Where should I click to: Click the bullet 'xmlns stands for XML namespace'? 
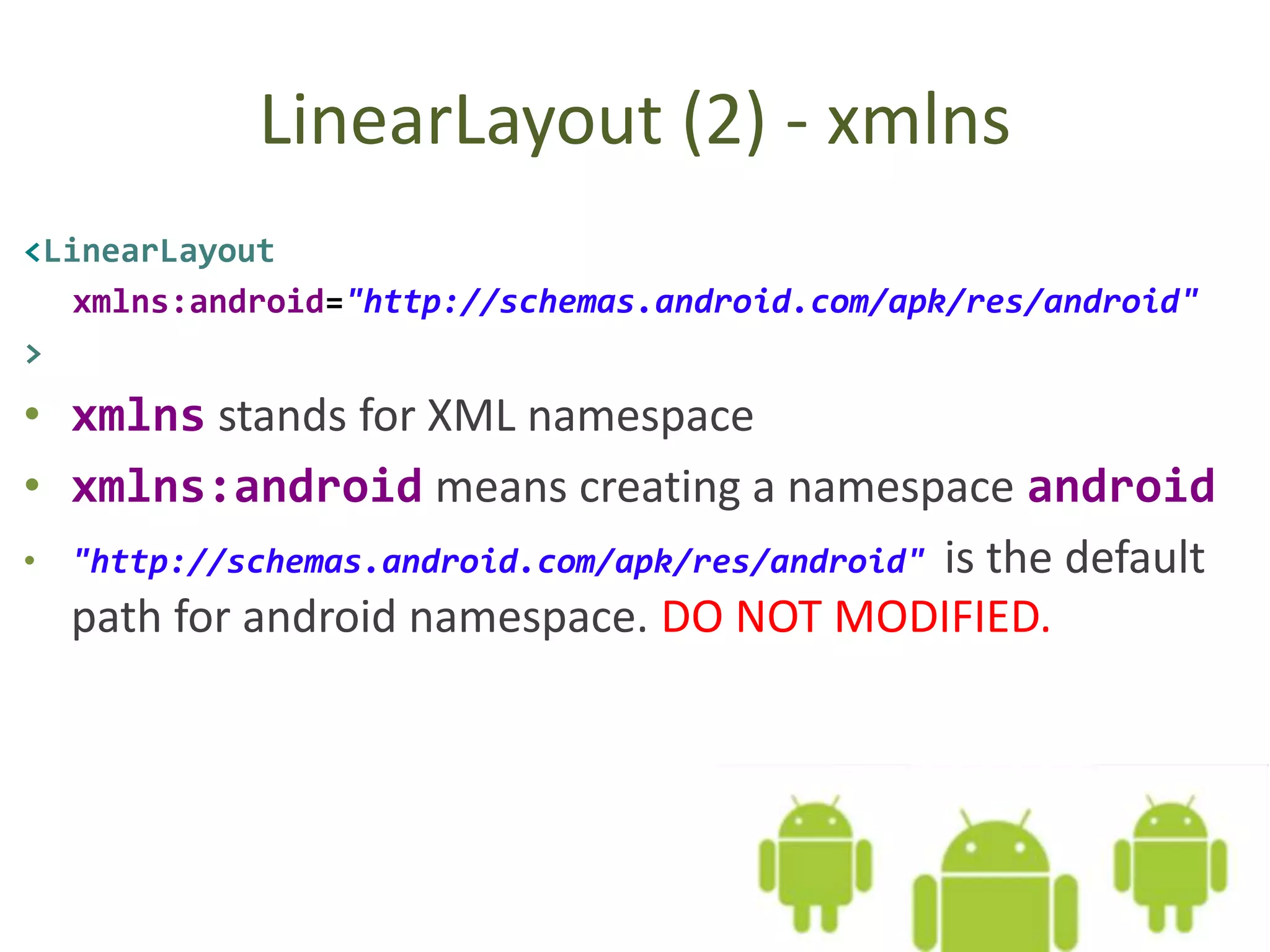coord(412,416)
